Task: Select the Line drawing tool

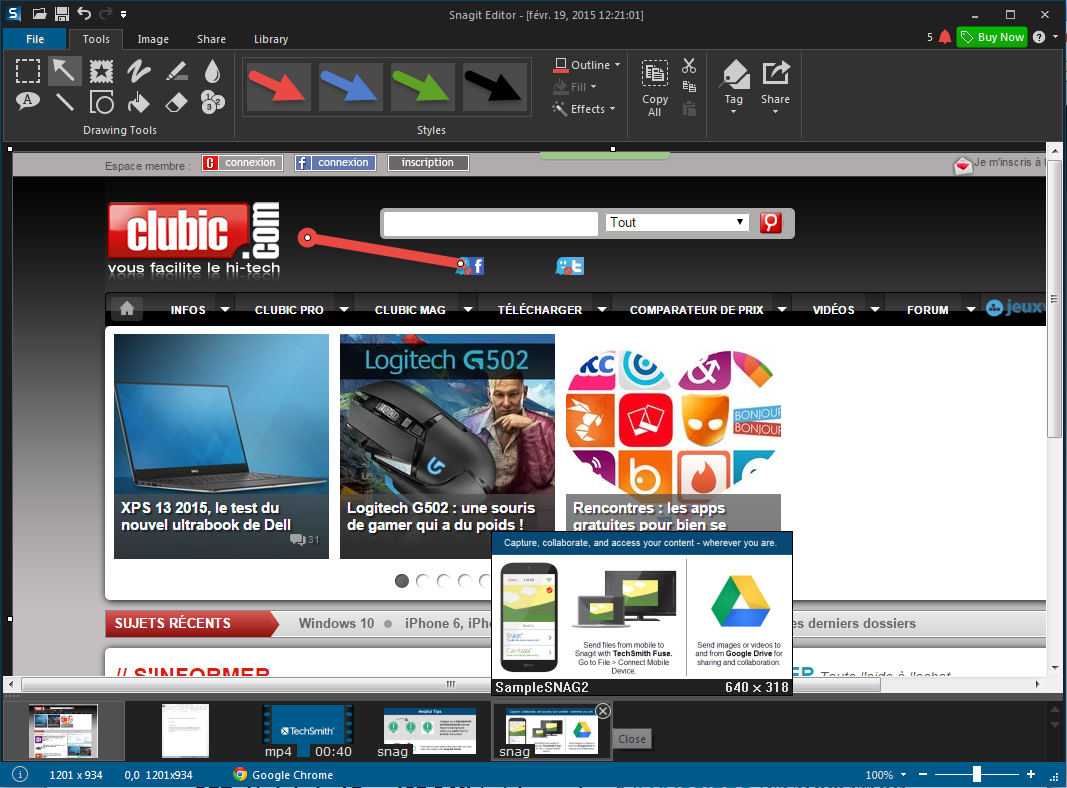Action: [65, 102]
